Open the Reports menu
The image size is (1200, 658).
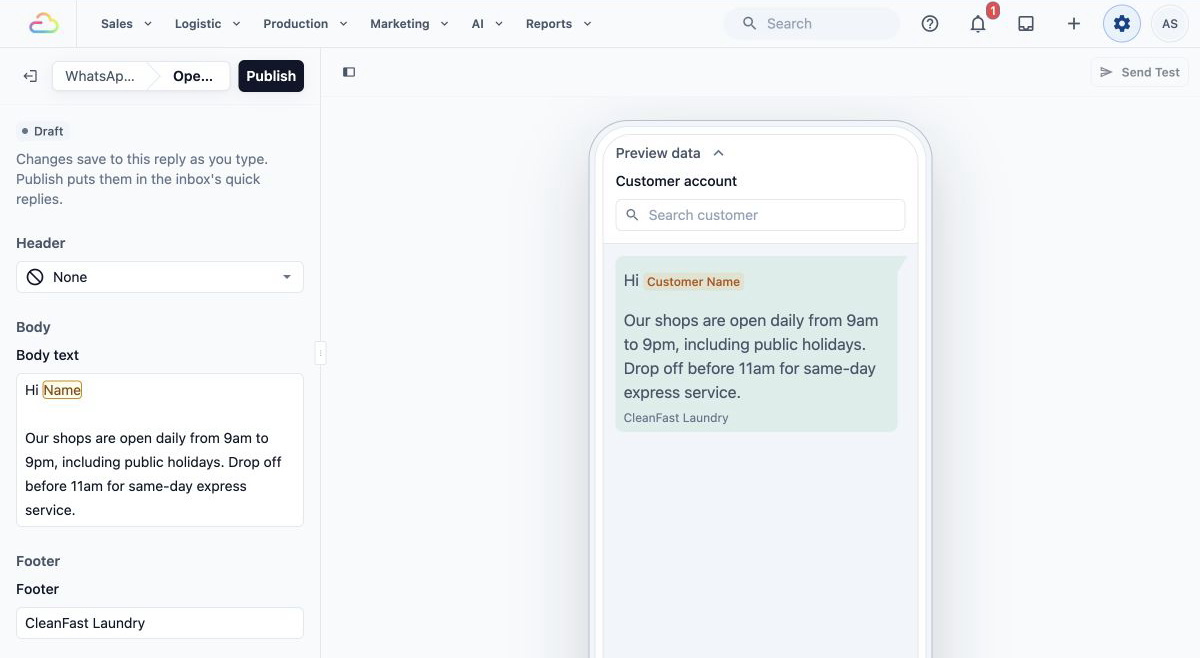[x=558, y=23]
